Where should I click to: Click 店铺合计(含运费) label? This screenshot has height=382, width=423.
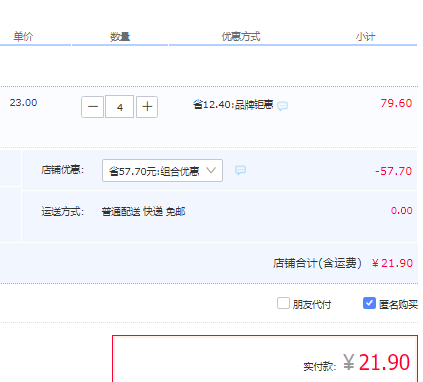317,263
